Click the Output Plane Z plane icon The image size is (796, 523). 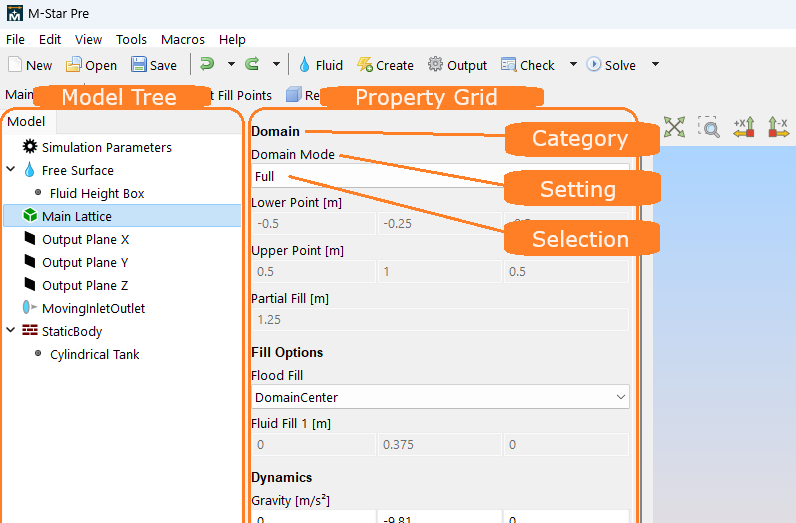coord(30,284)
